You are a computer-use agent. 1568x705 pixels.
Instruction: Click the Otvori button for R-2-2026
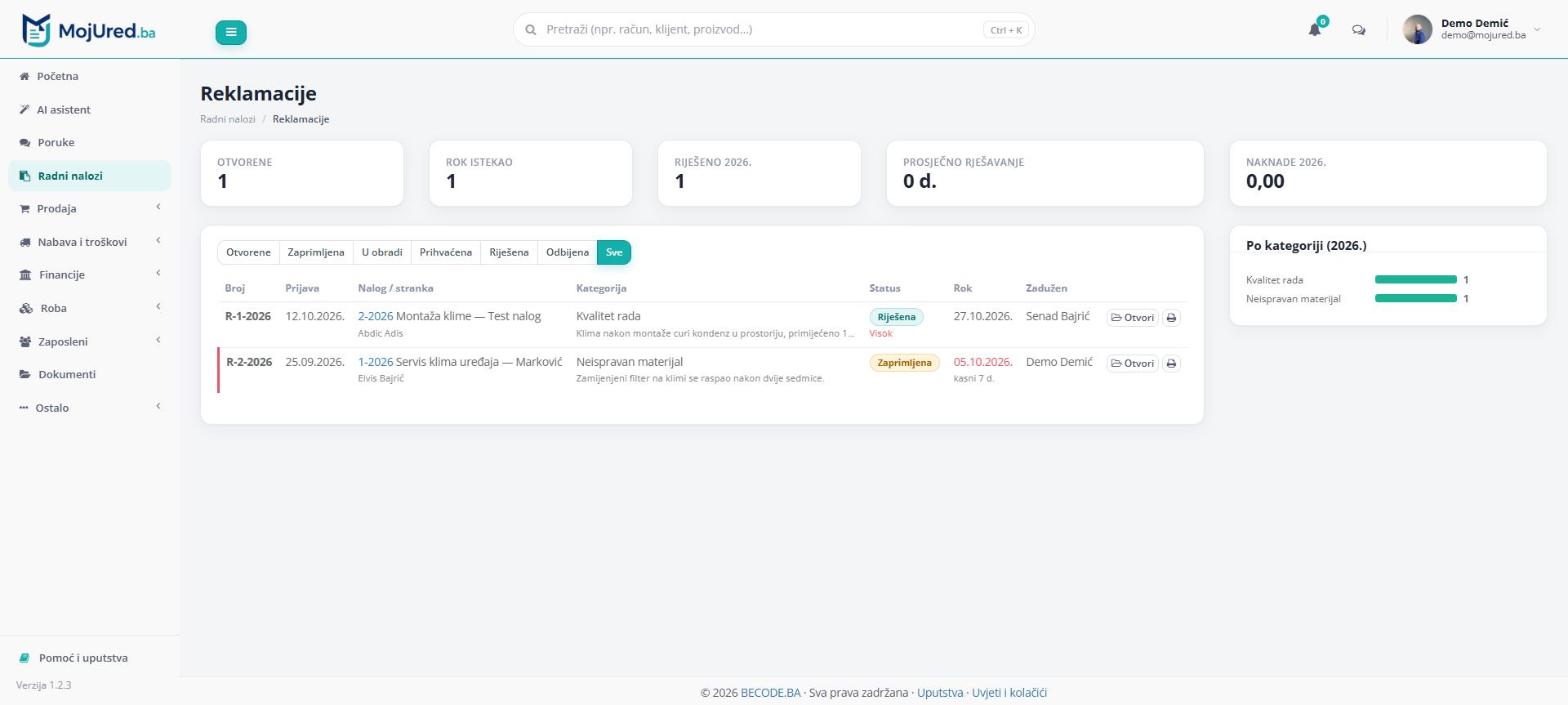(x=1132, y=363)
